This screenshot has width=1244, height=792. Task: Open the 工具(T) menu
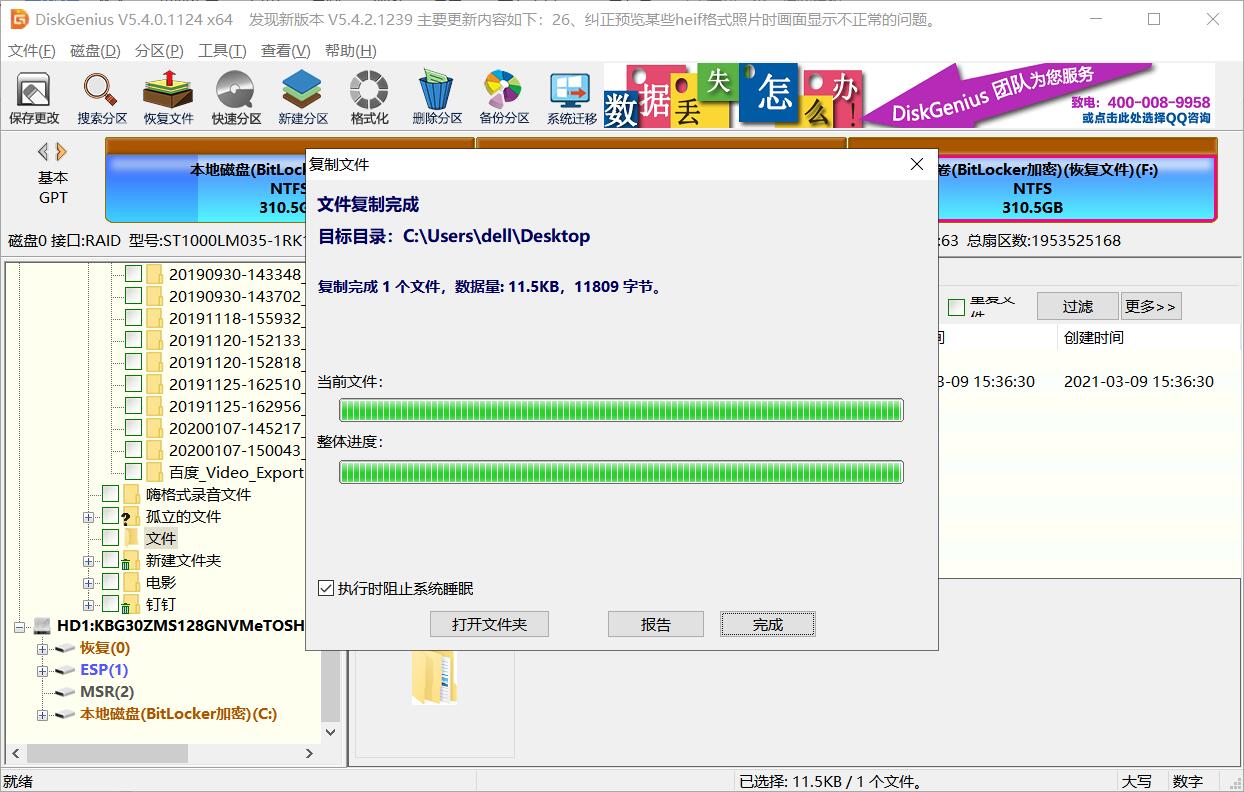222,51
